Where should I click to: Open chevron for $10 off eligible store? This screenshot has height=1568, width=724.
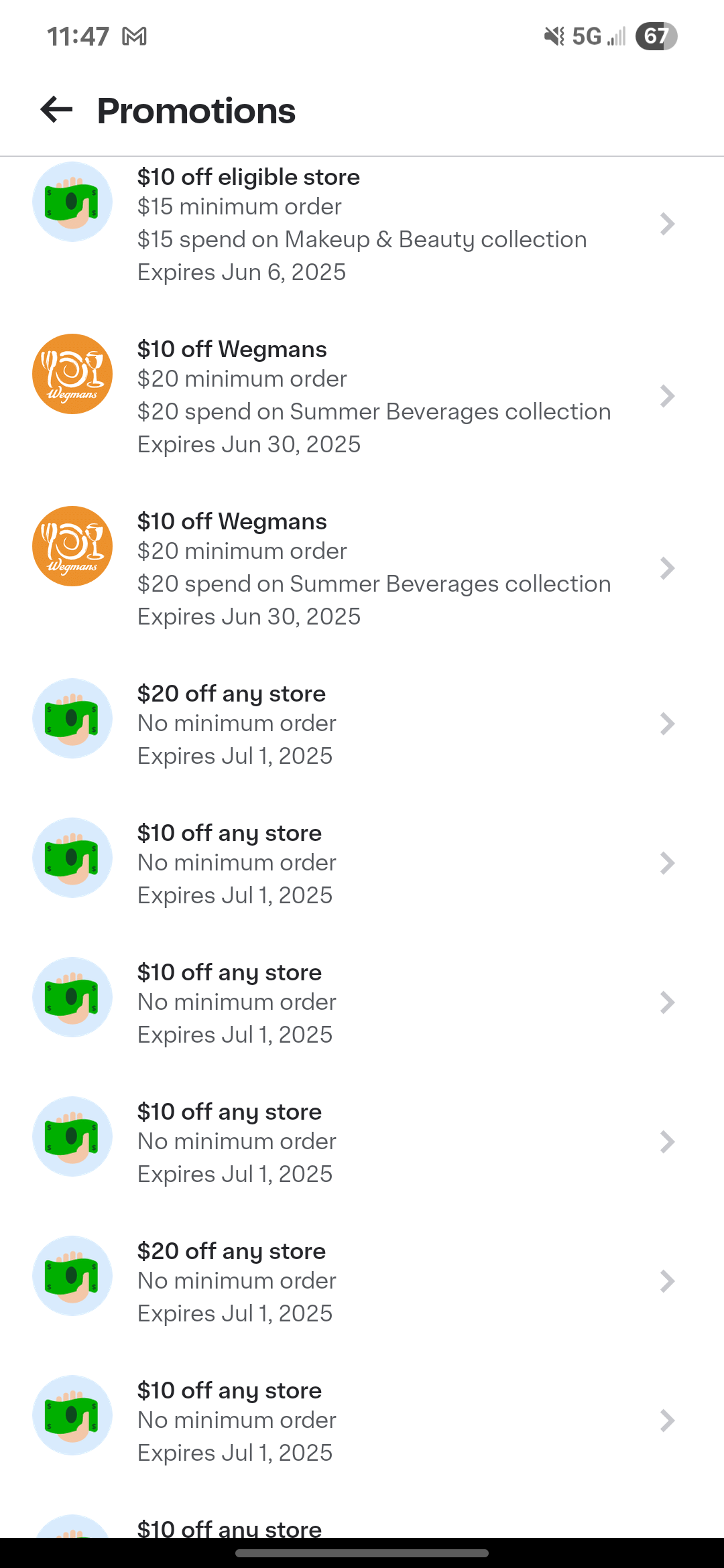(667, 224)
